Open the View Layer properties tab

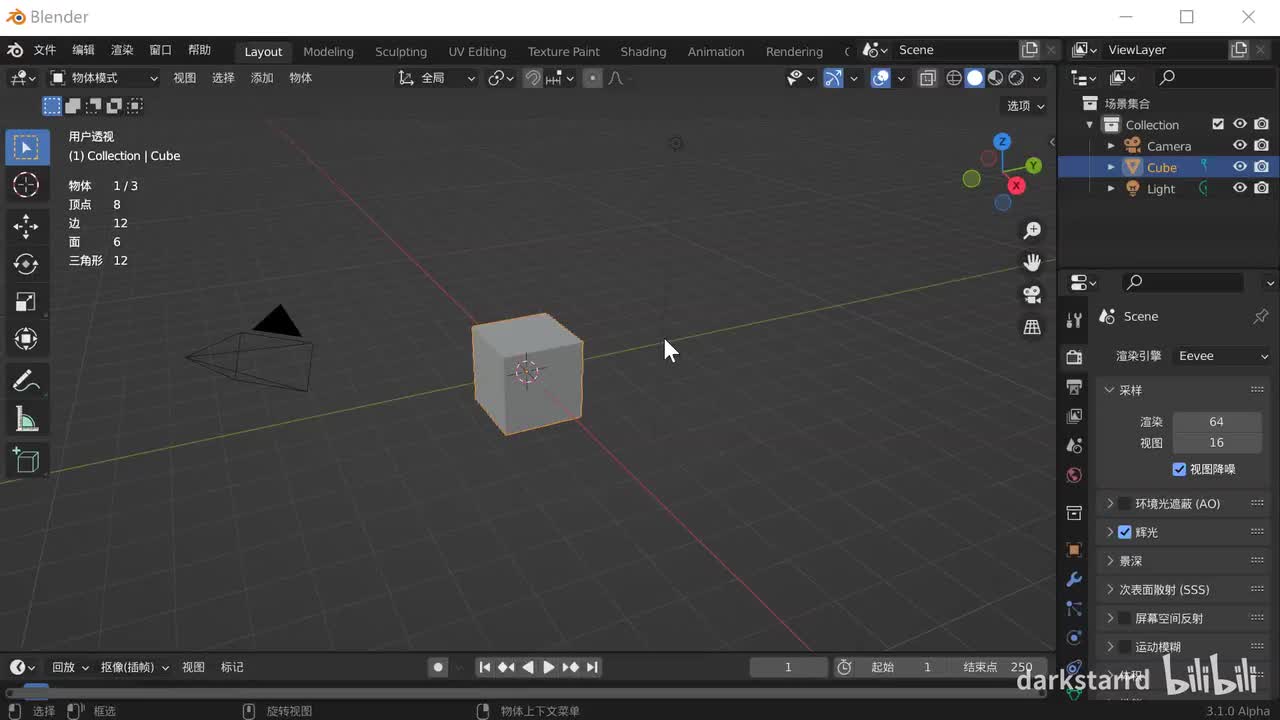(1074, 416)
